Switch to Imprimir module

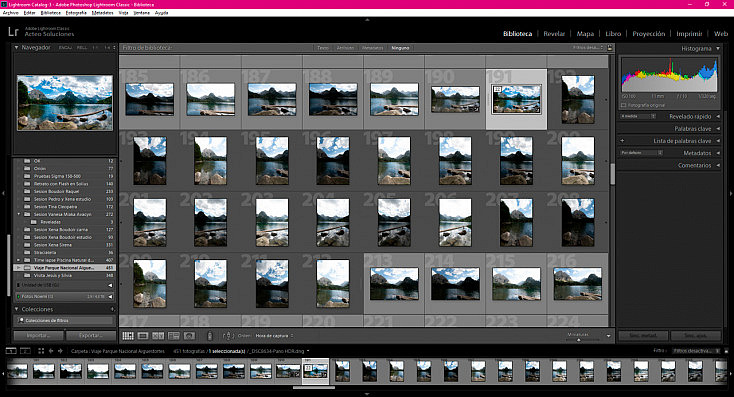[689, 34]
